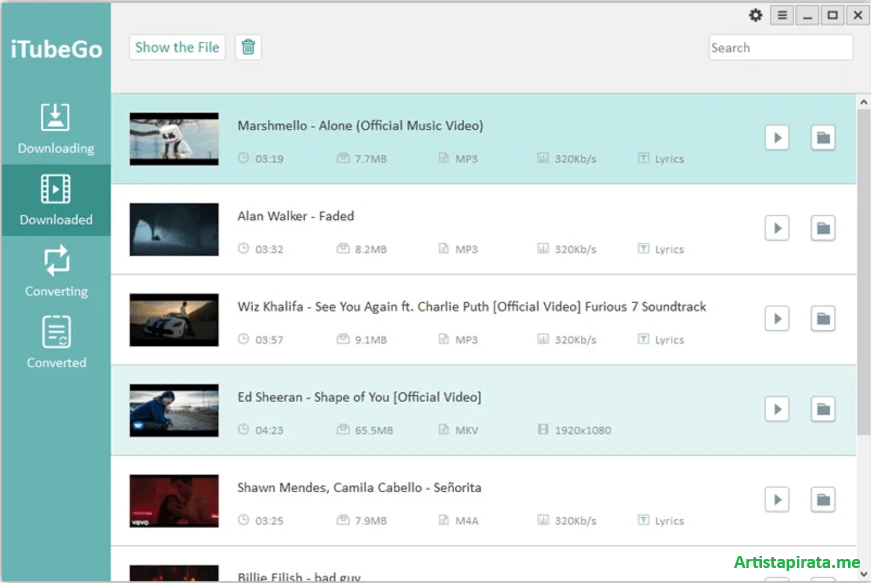Play Wiz Khalifa - See You Again
The image size is (871, 583).
(777, 318)
